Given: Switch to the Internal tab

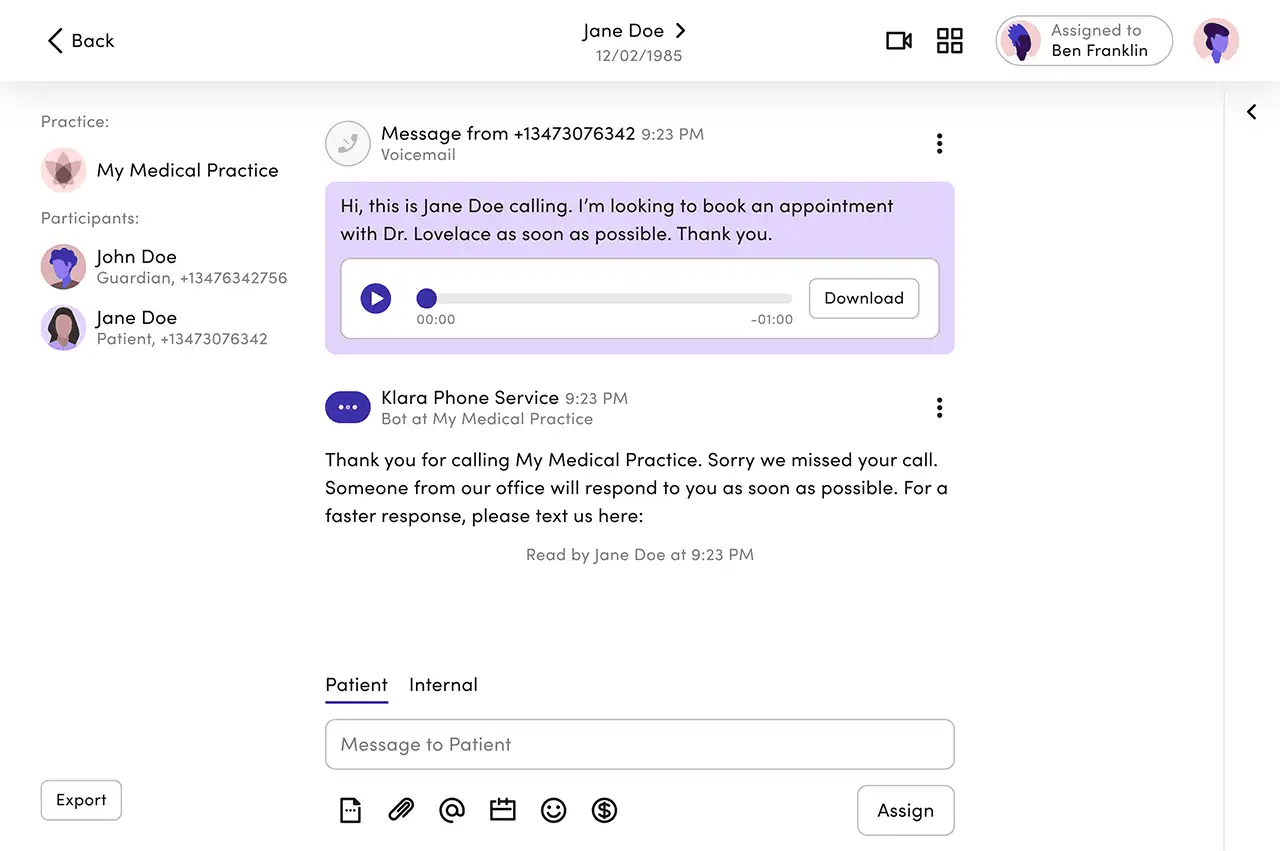Looking at the screenshot, I should (x=443, y=685).
